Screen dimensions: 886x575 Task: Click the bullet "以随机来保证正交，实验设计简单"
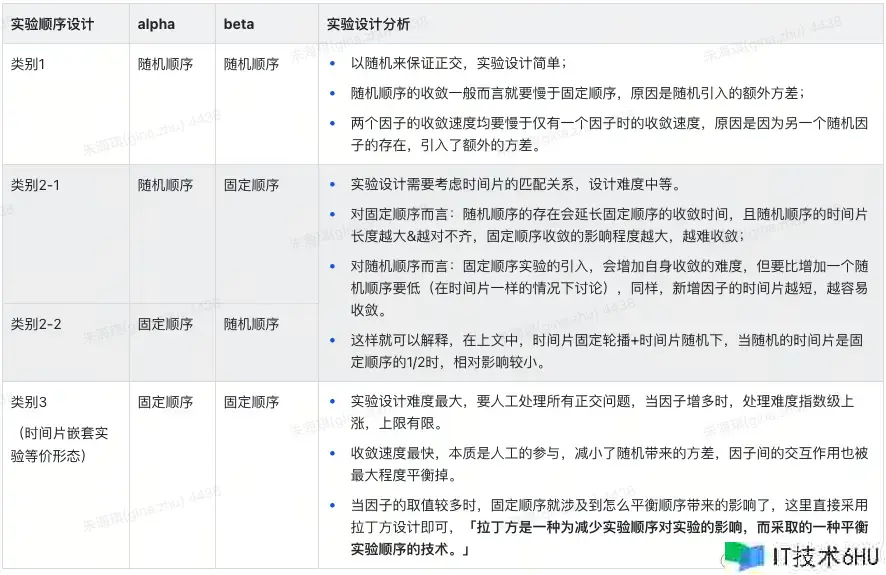(x=458, y=63)
